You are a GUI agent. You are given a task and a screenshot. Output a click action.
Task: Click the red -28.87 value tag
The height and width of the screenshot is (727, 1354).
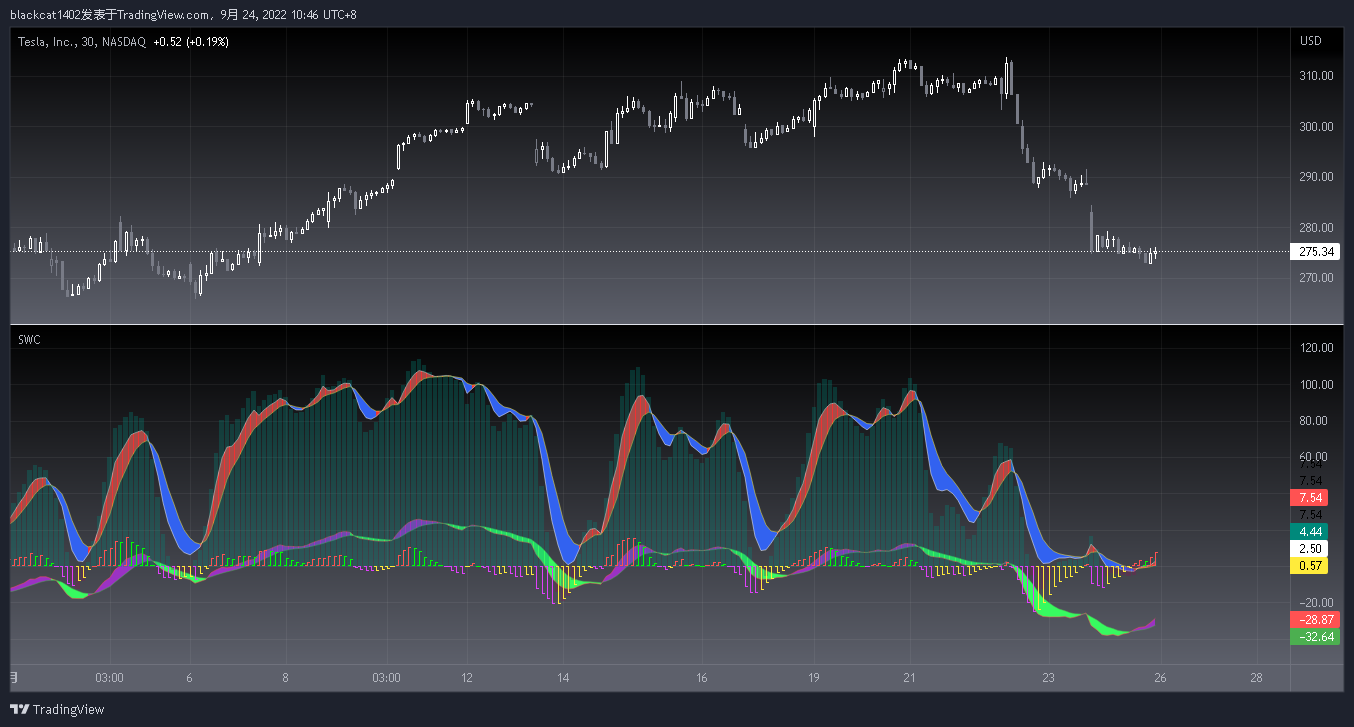point(1315,620)
